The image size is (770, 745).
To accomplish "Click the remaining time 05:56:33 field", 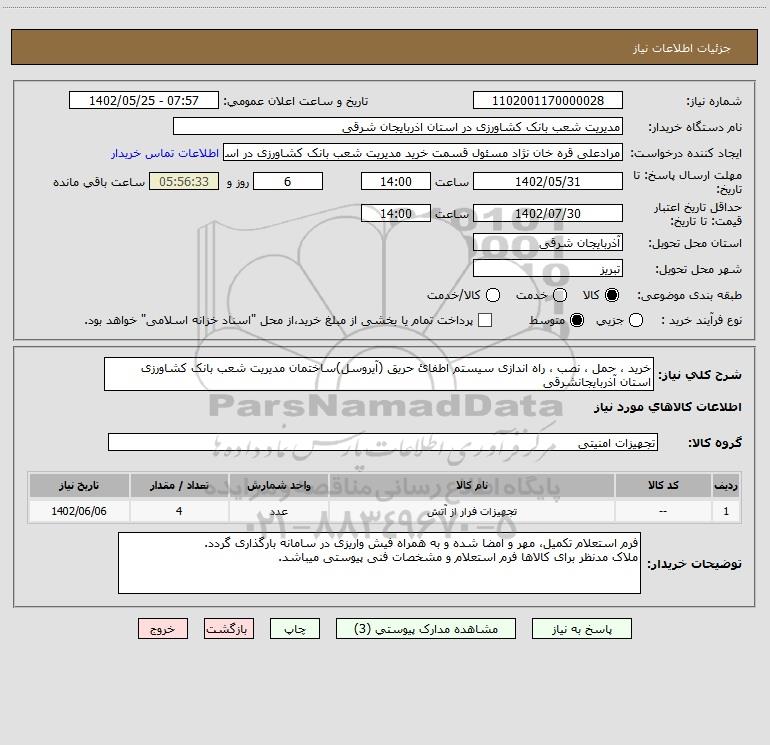I will [184, 181].
